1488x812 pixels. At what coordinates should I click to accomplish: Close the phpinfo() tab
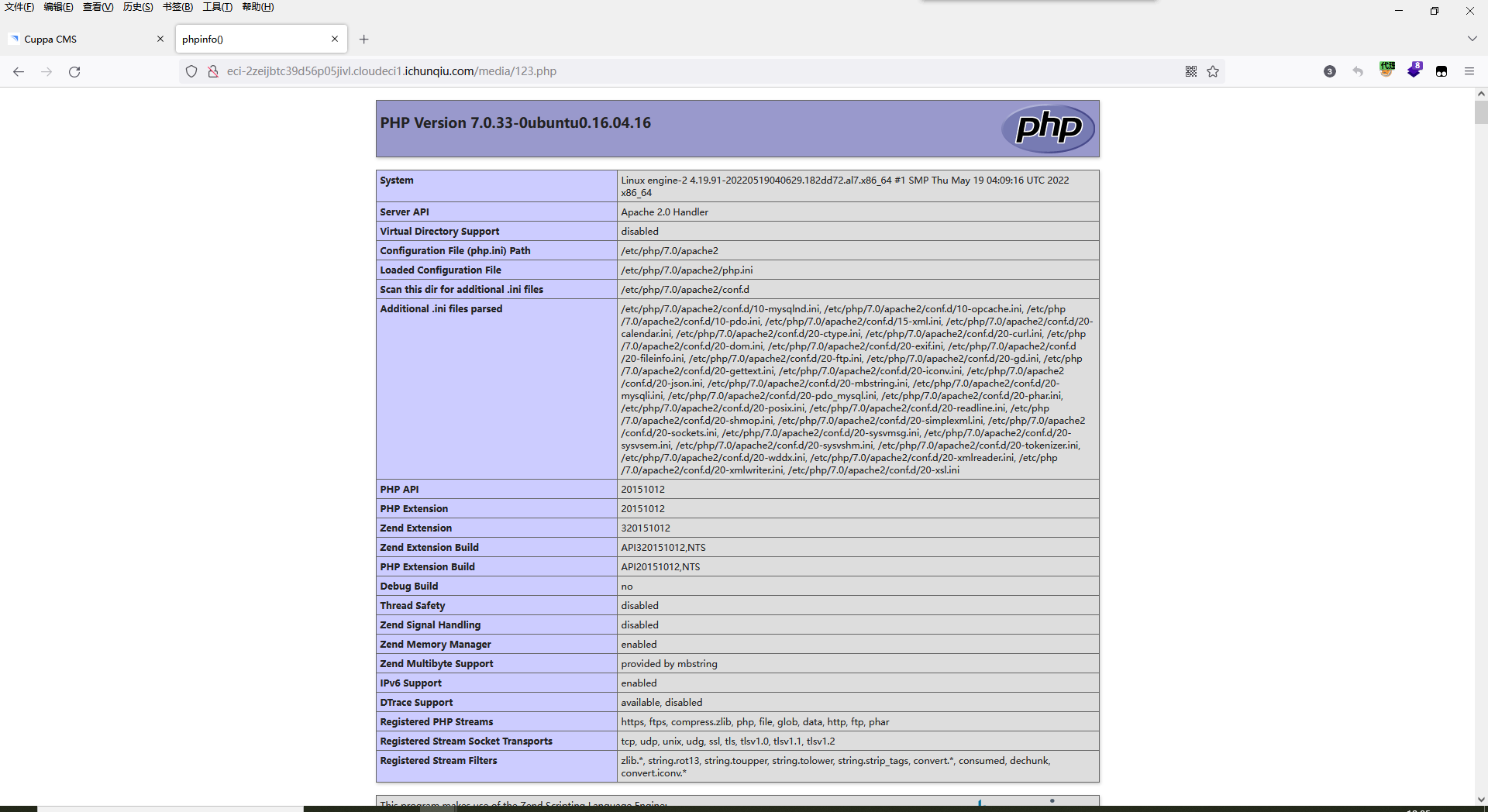(x=335, y=39)
